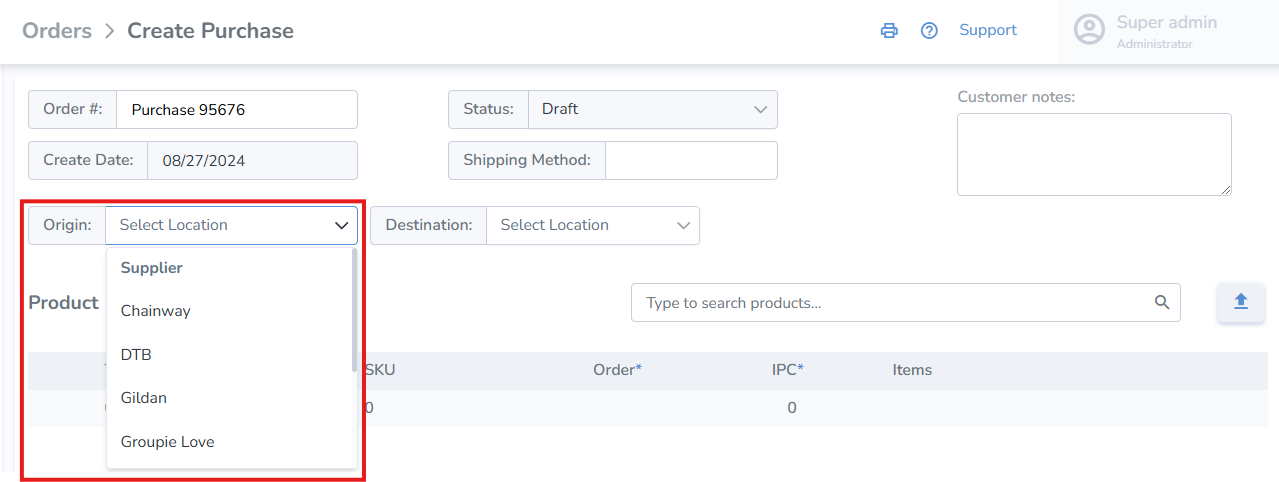The height and width of the screenshot is (482, 1279).
Task: Click the printer icon in header
Action: coord(889,30)
